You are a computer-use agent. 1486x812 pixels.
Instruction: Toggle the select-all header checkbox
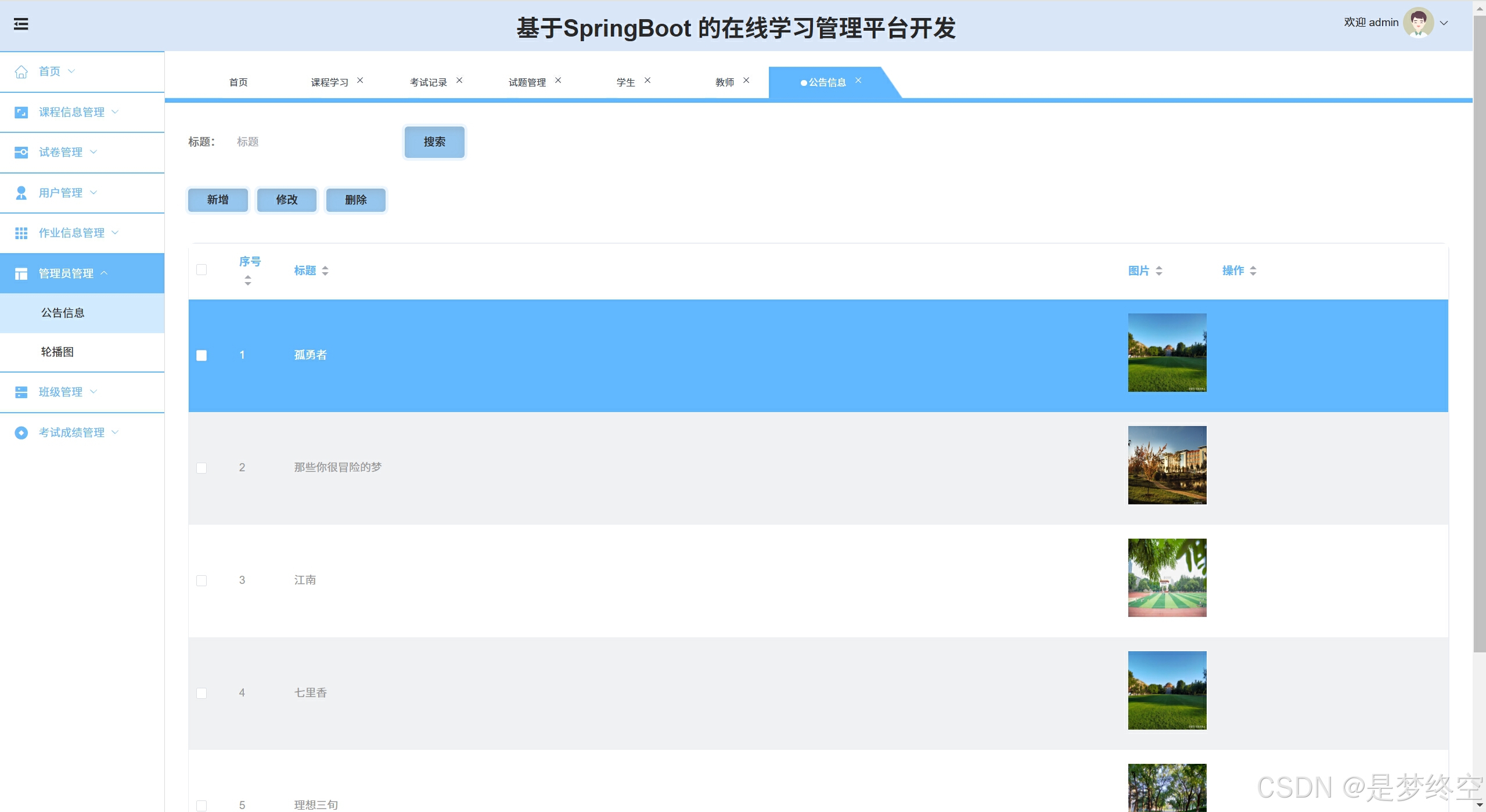click(x=202, y=270)
